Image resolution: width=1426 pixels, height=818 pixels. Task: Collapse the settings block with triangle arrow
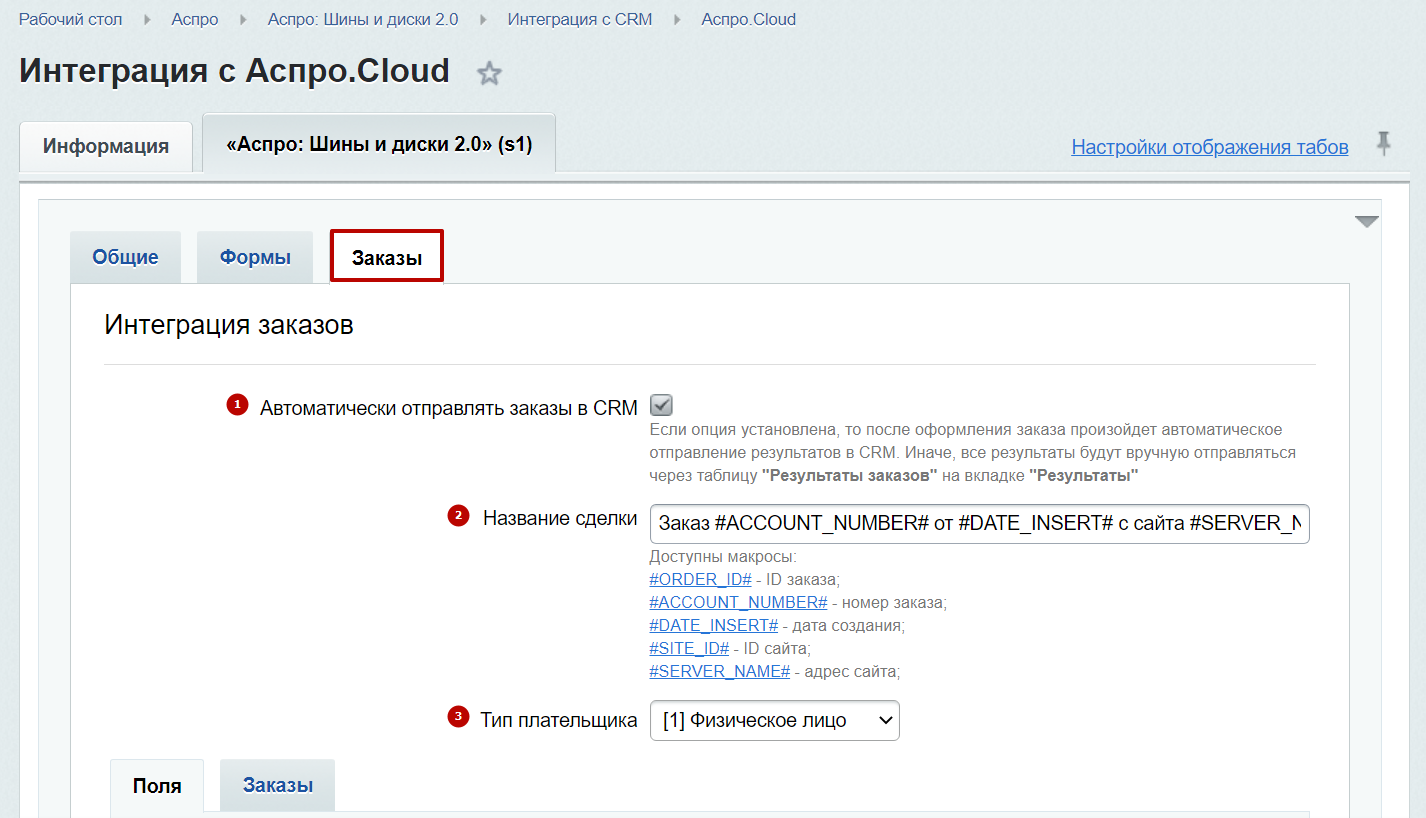click(1366, 222)
